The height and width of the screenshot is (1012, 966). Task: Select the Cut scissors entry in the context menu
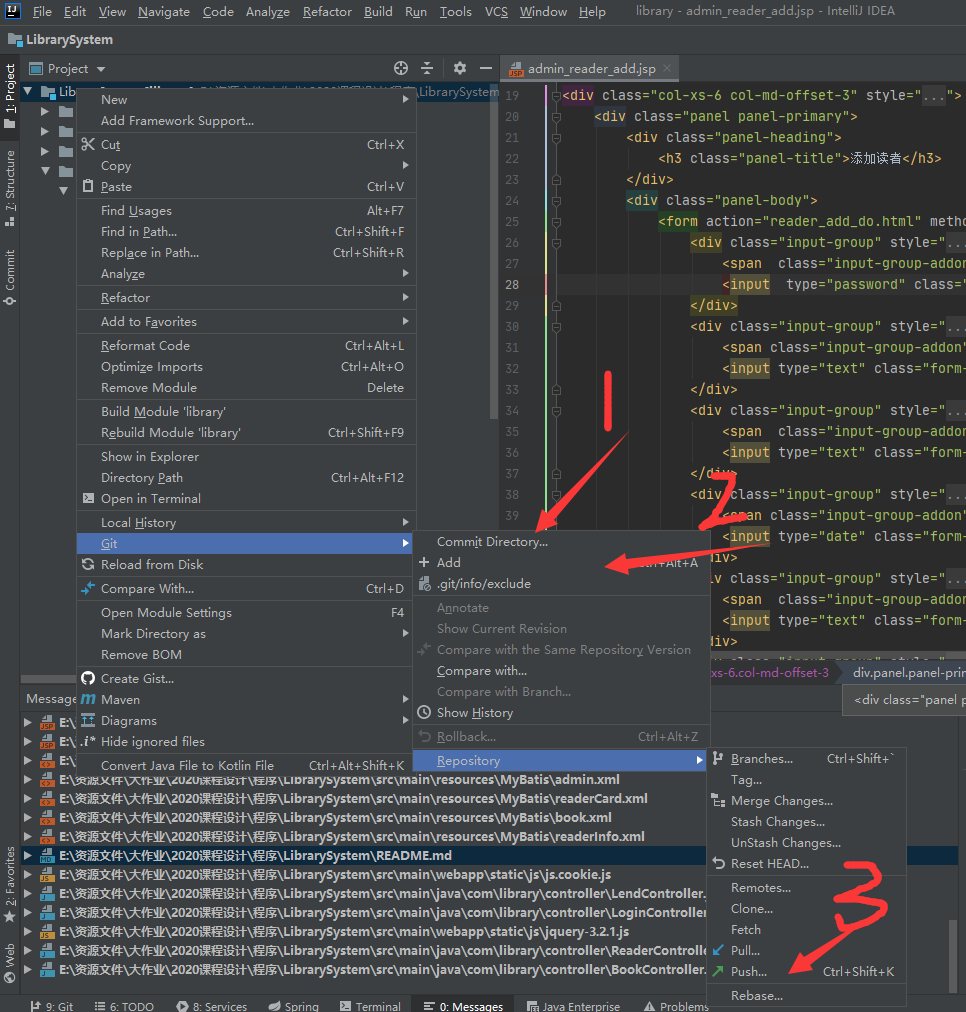tap(246, 145)
